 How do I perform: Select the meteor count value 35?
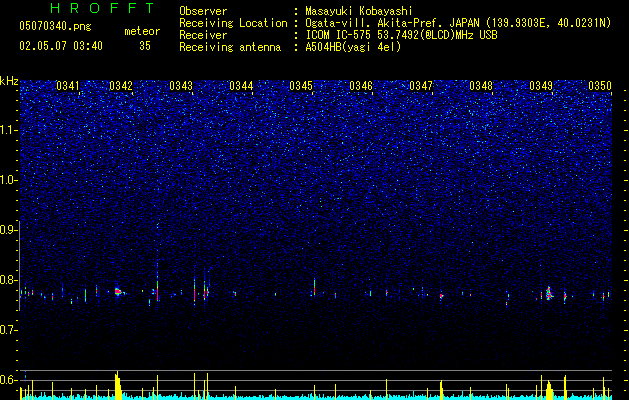tap(145, 46)
